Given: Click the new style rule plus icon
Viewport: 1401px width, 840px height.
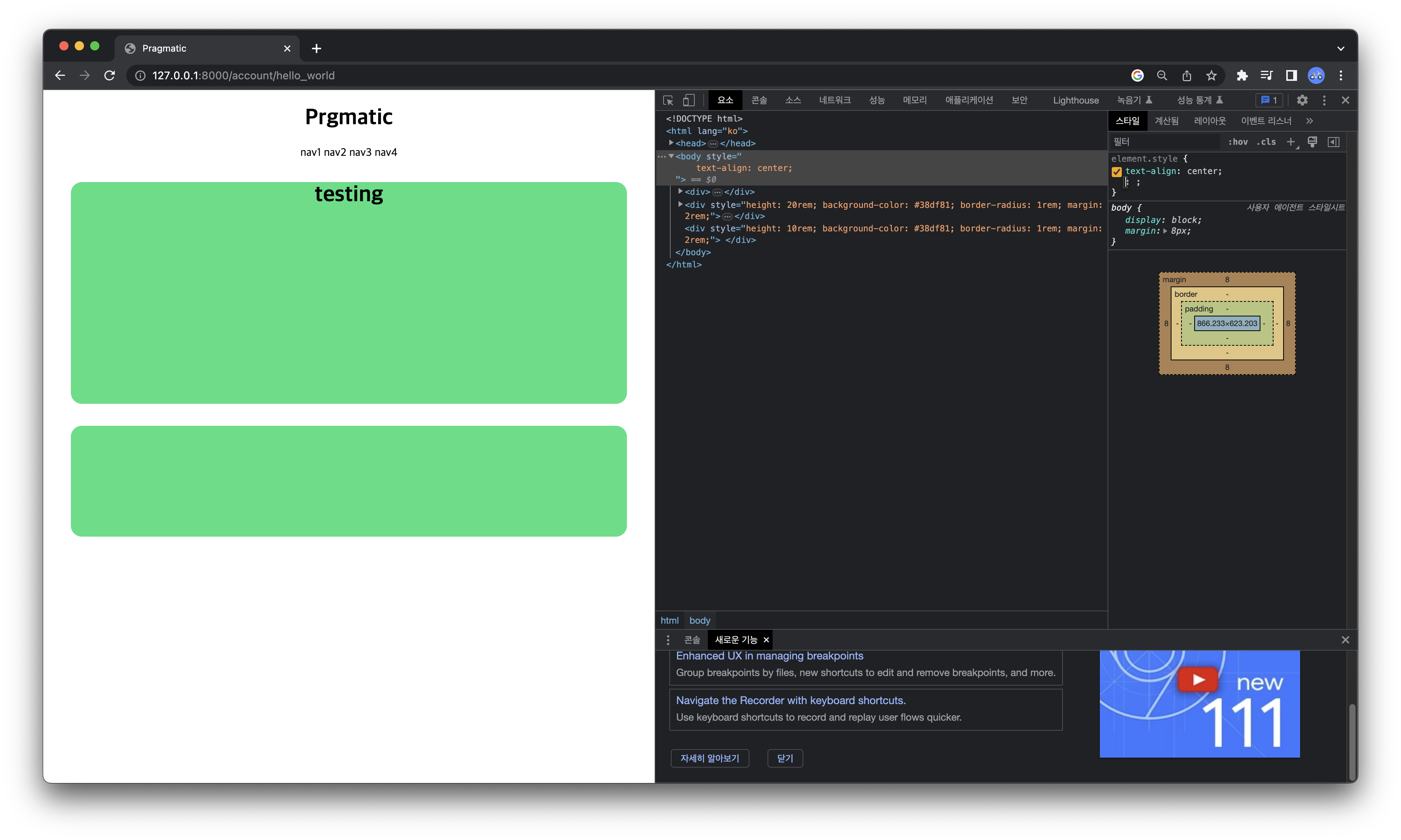Looking at the screenshot, I should [1290, 142].
